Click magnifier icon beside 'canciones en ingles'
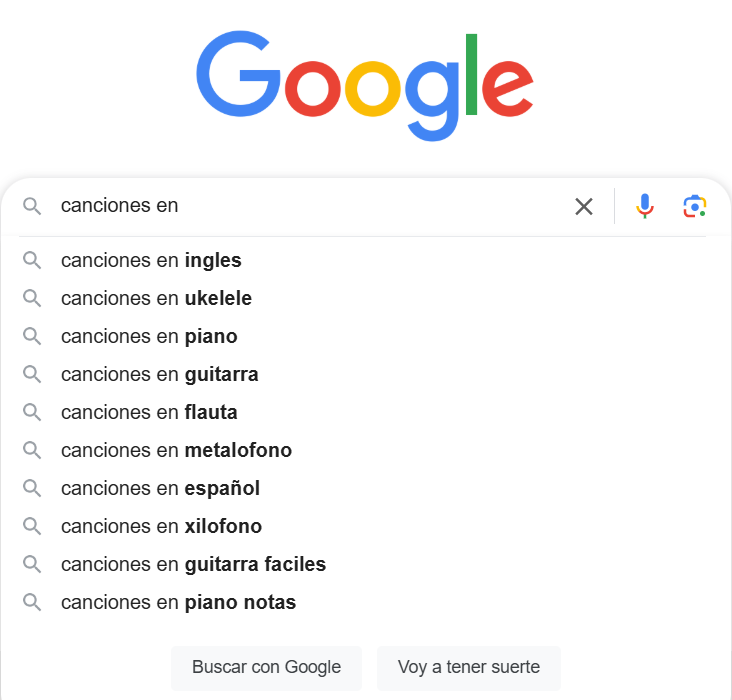The height and width of the screenshot is (700, 732). coord(33,260)
